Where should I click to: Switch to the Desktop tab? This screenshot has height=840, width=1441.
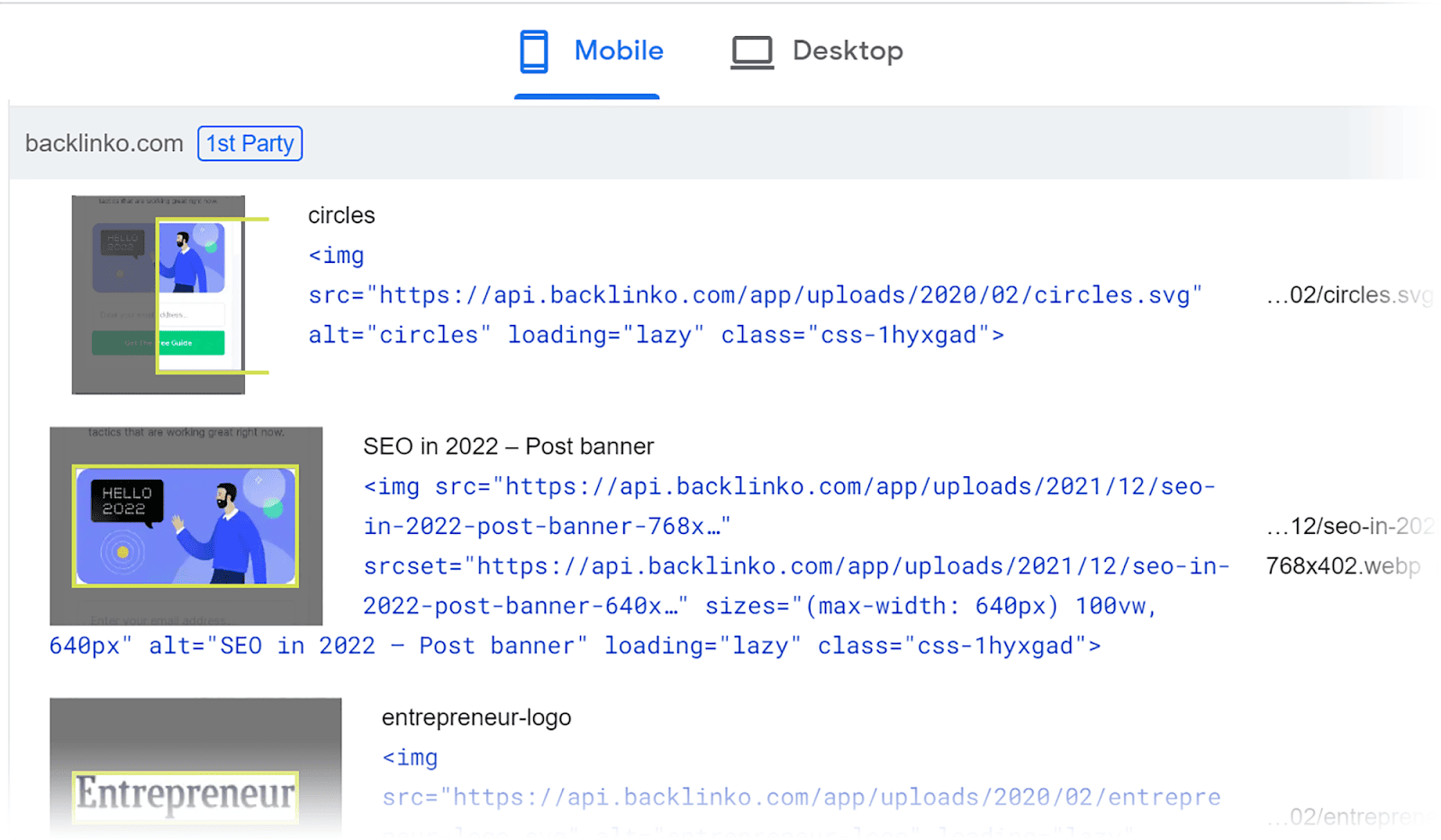click(847, 51)
